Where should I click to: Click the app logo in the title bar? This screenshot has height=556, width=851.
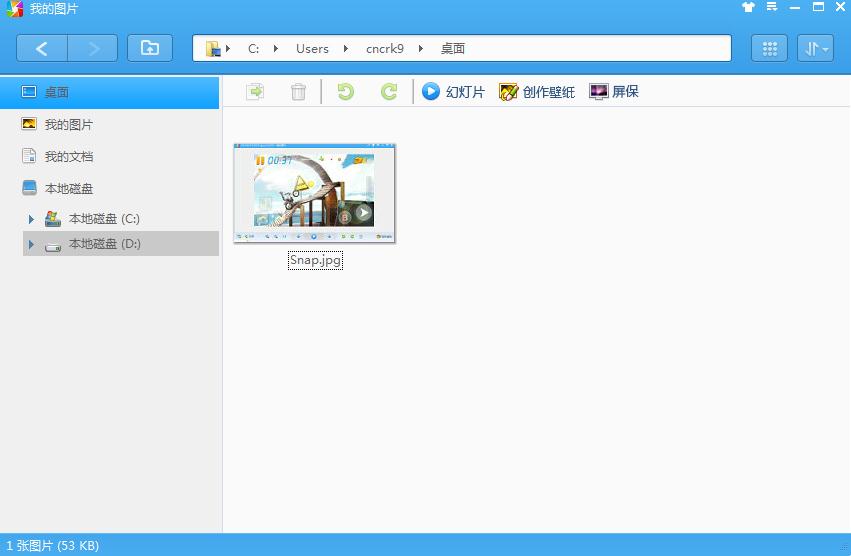(15, 9)
